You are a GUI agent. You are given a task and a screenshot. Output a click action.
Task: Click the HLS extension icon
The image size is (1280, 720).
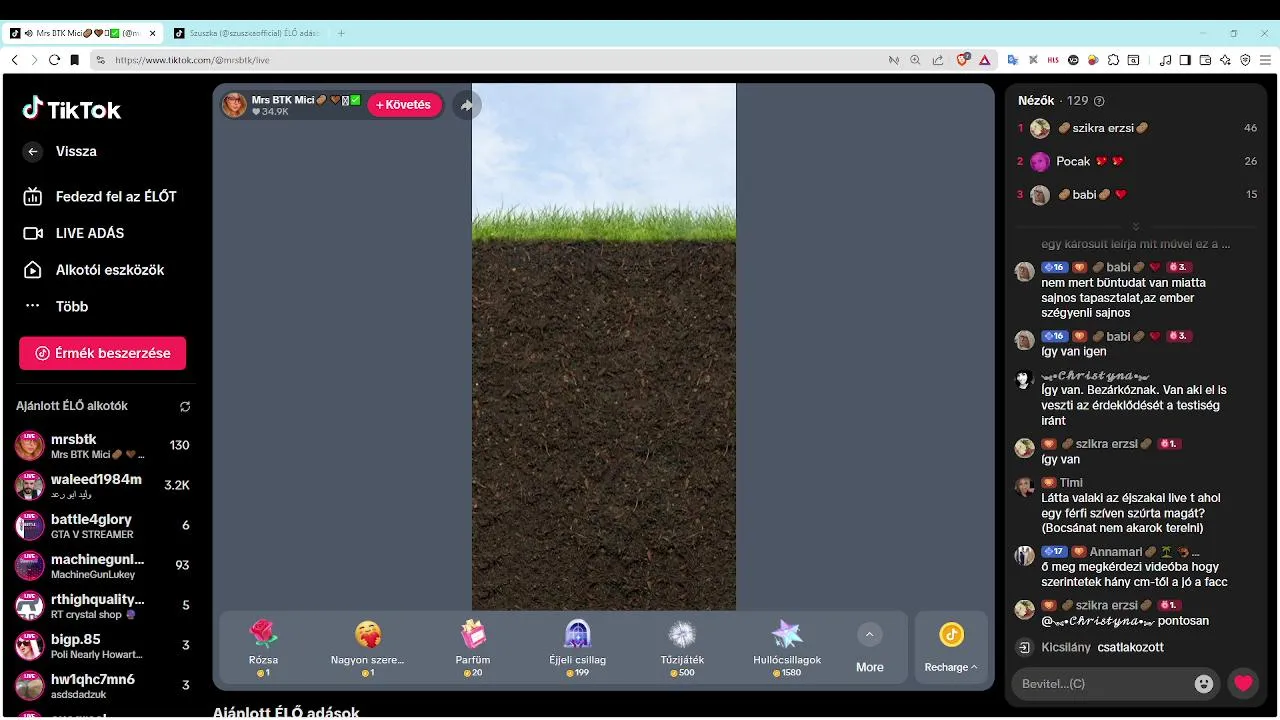click(1053, 60)
